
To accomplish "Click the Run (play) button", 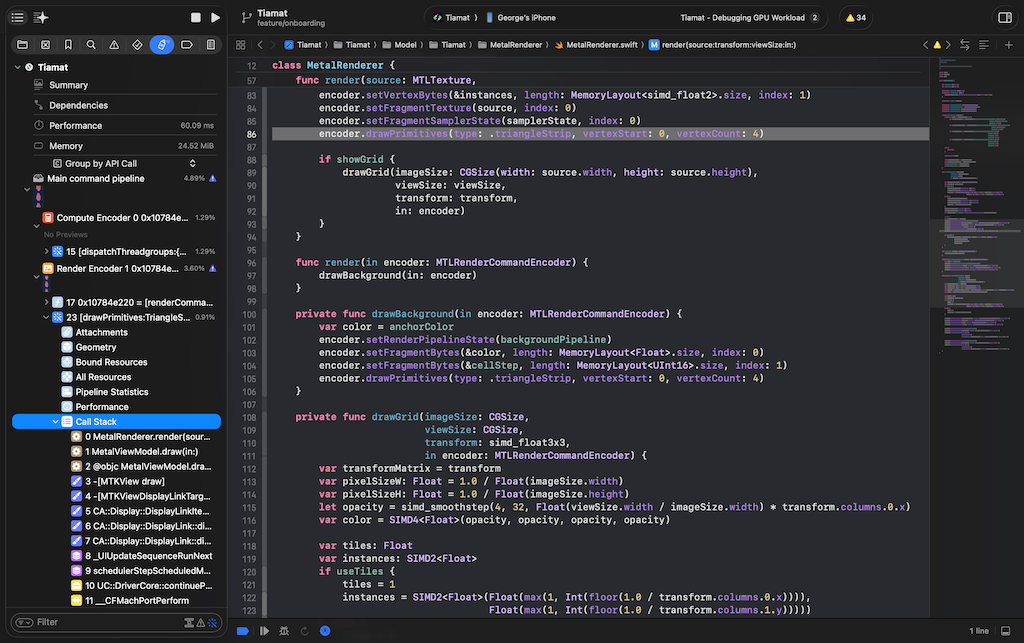I will coord(215,18).
